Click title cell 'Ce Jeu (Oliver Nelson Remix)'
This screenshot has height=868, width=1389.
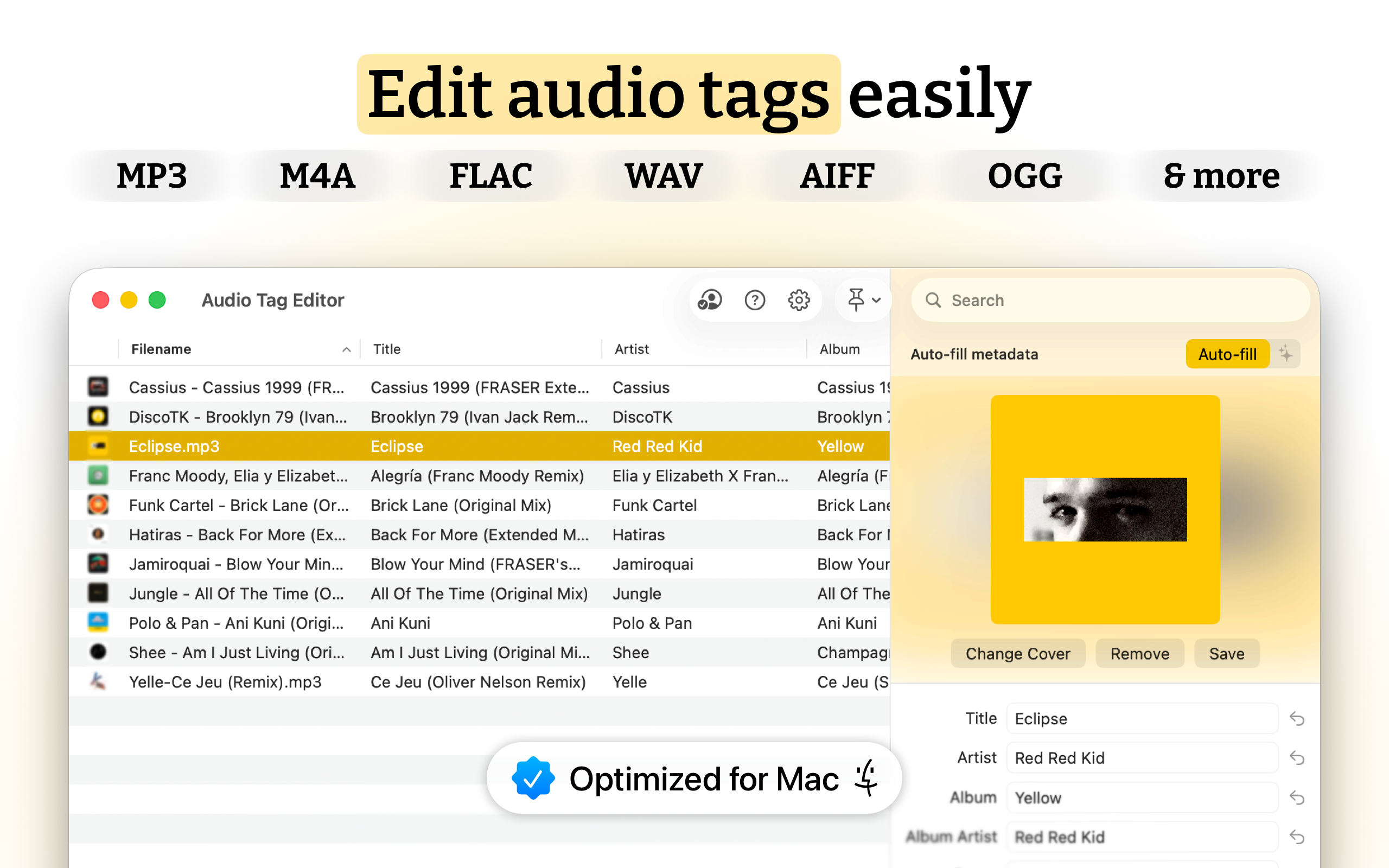point(478,682)
